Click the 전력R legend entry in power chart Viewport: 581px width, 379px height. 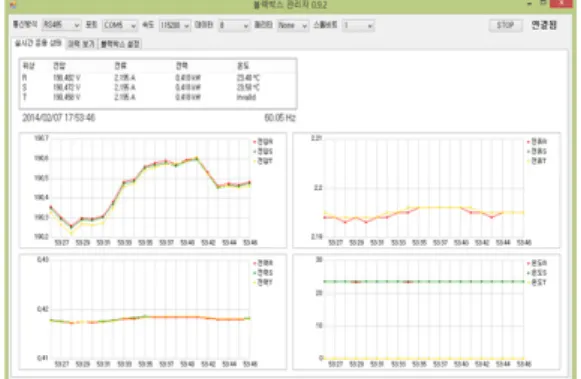(x=263, y=263)
